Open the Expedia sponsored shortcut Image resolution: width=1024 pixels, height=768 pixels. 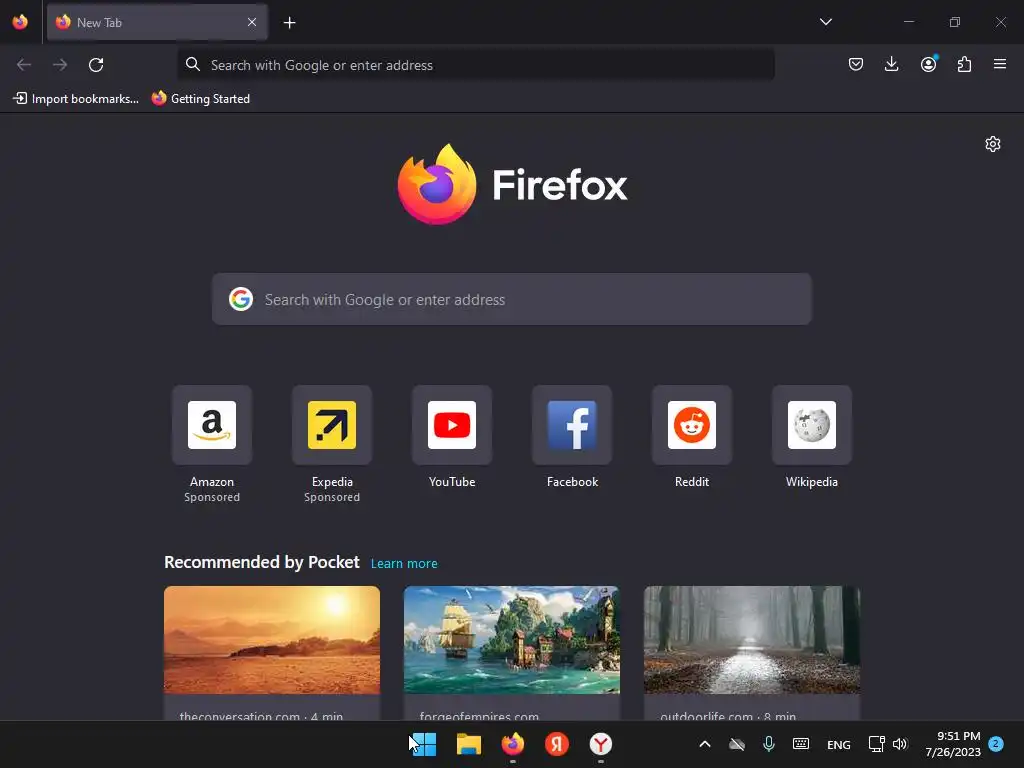pos(332,425)
